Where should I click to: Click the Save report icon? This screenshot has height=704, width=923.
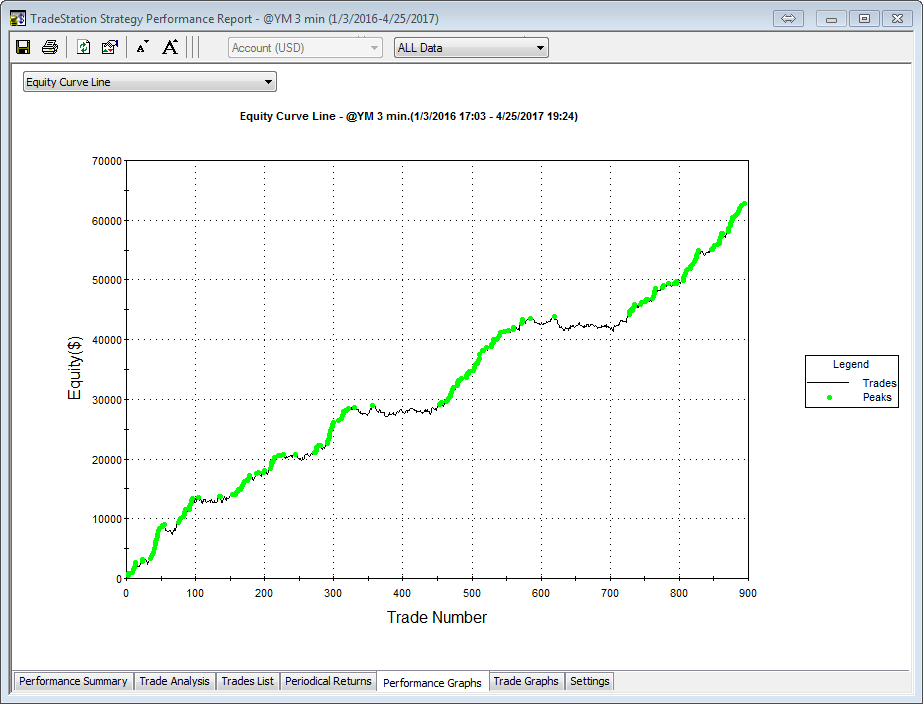click(23, 47)
